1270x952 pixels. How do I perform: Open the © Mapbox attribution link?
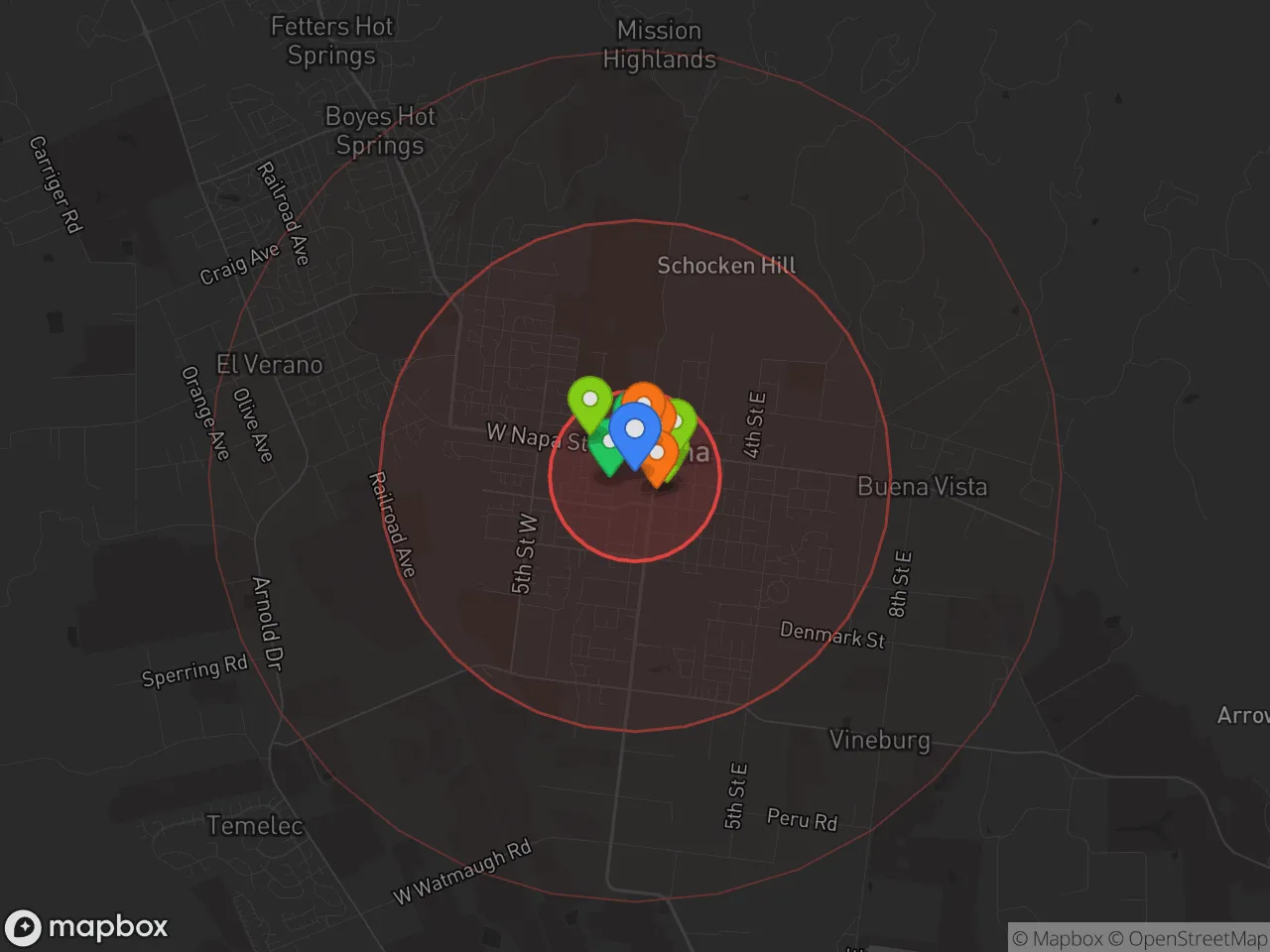[x=1058, y=938]
